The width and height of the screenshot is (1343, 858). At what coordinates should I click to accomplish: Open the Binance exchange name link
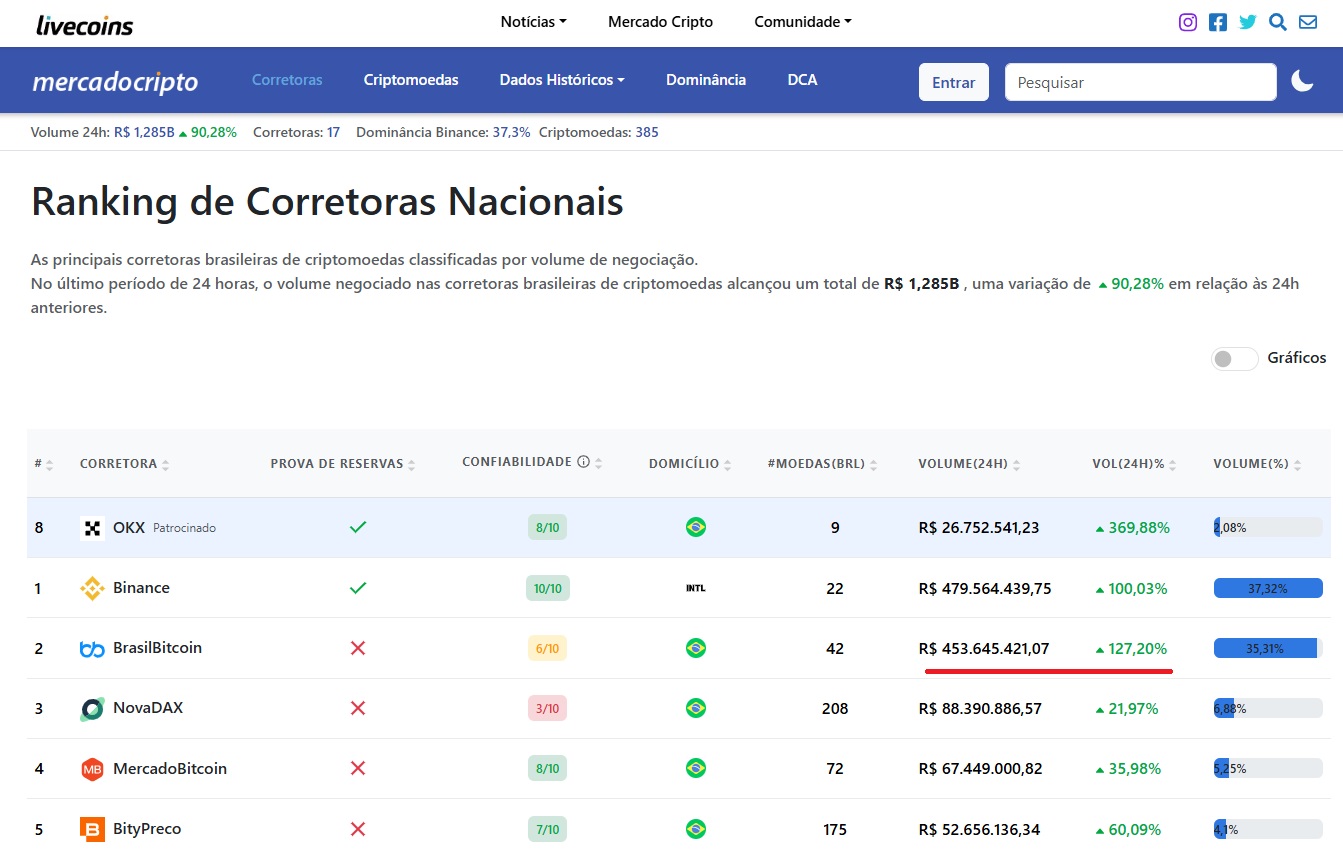(x=141, y=588)
